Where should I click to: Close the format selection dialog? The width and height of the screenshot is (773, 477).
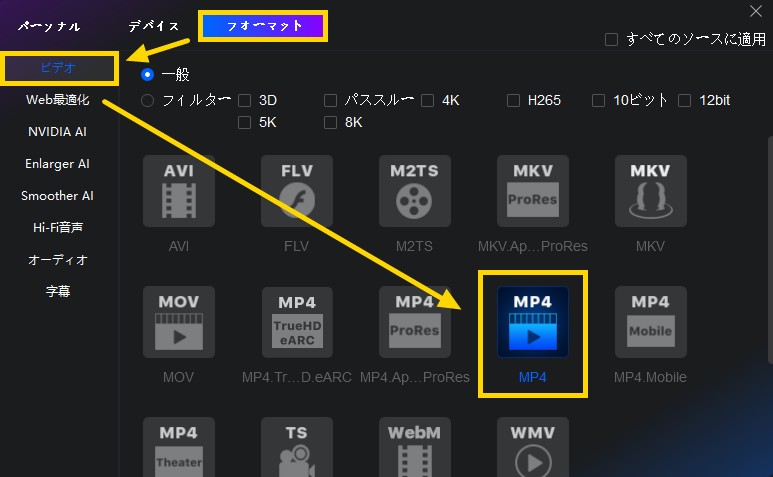point(756,11)
